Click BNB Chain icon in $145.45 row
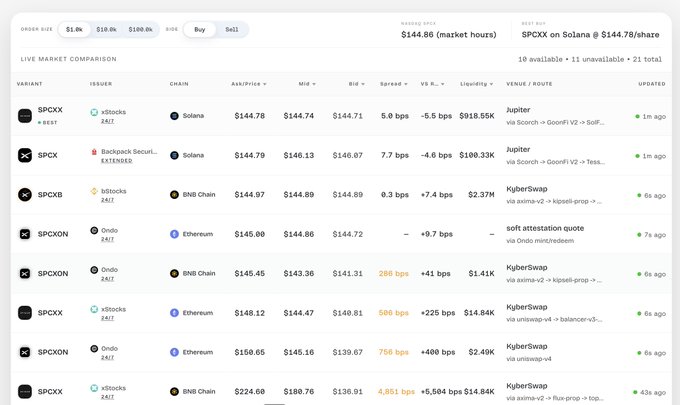This screenshot has height=405, width=680. pos(174,274)
